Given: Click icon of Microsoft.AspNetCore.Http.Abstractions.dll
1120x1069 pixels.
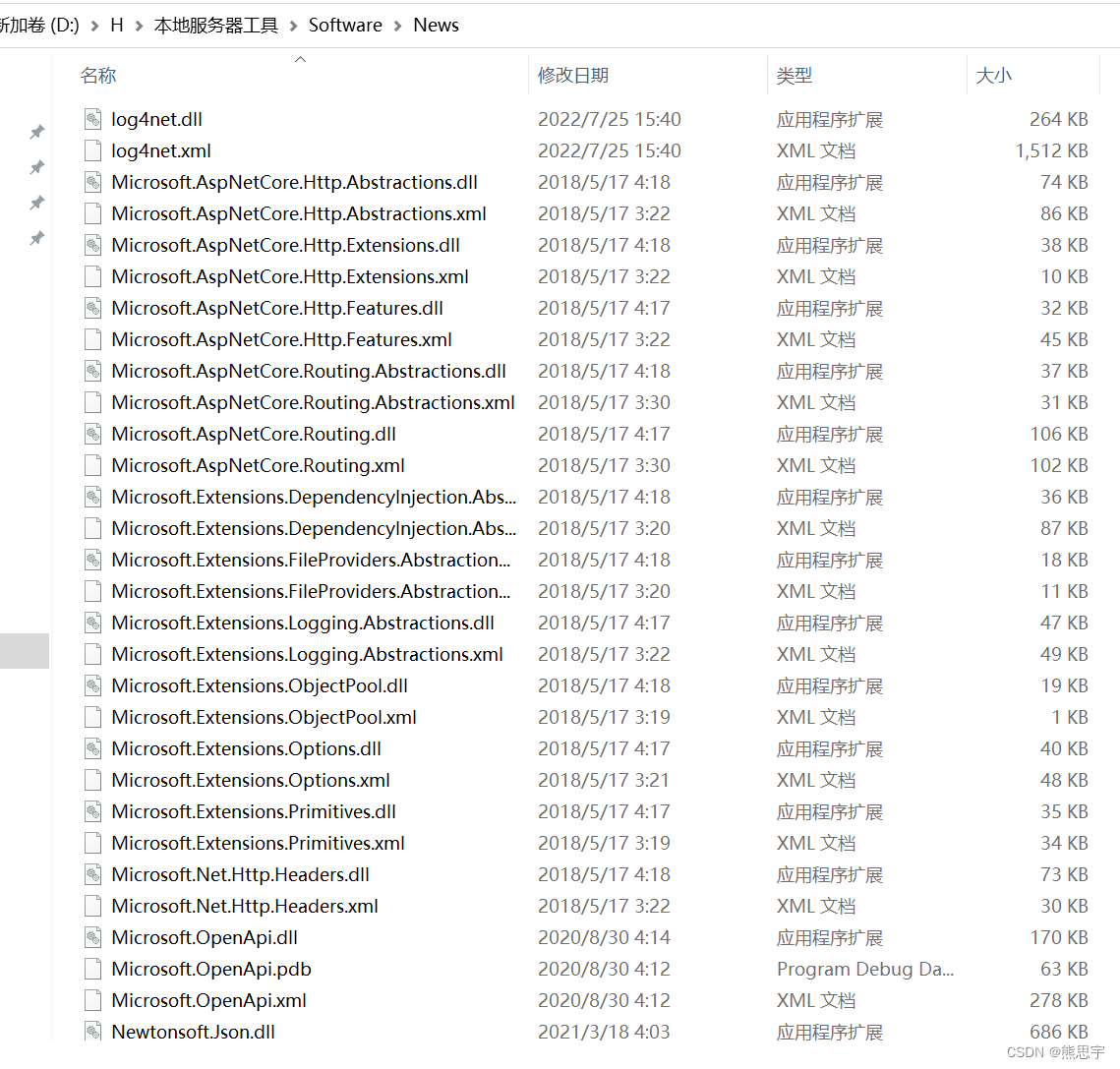Looking at the screenshot, I should click(x=92, y=182).
